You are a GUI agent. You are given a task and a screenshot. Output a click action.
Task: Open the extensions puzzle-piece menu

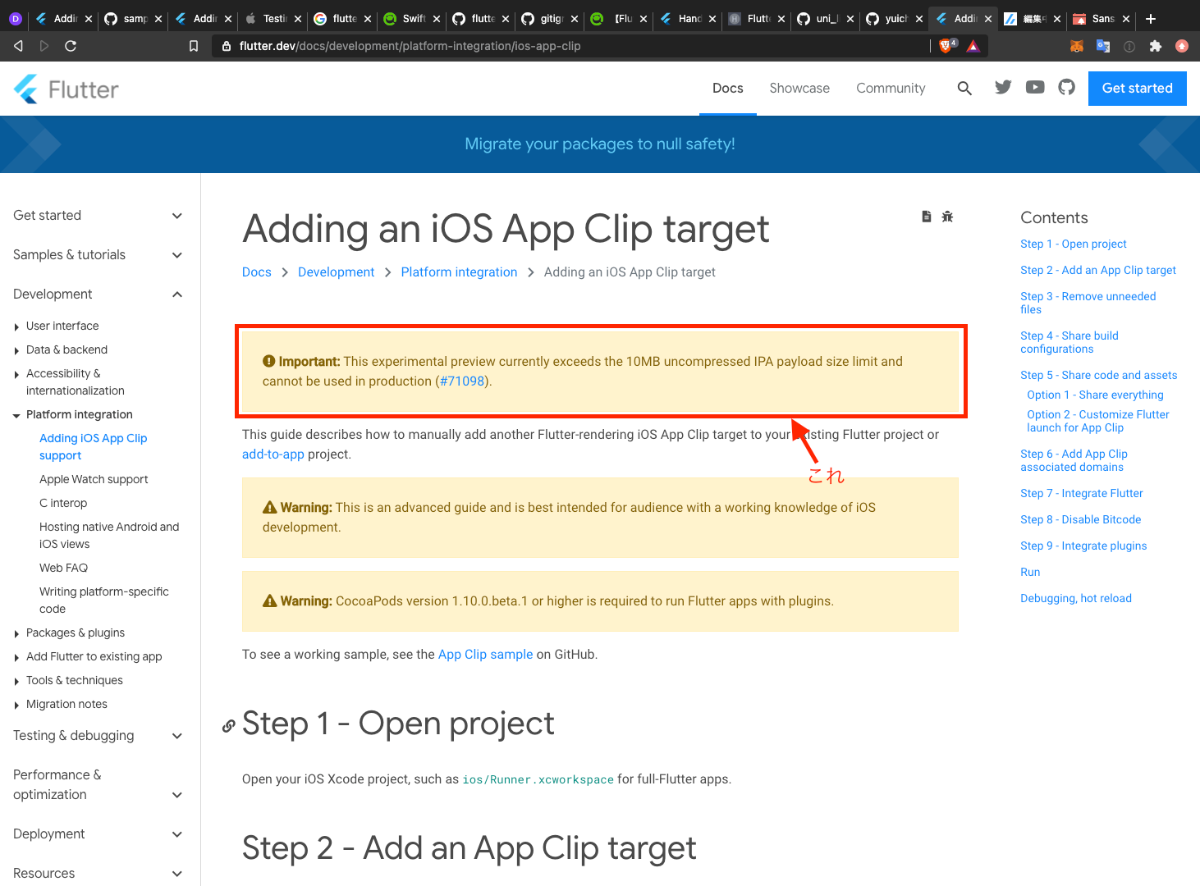pos(1156,46)
